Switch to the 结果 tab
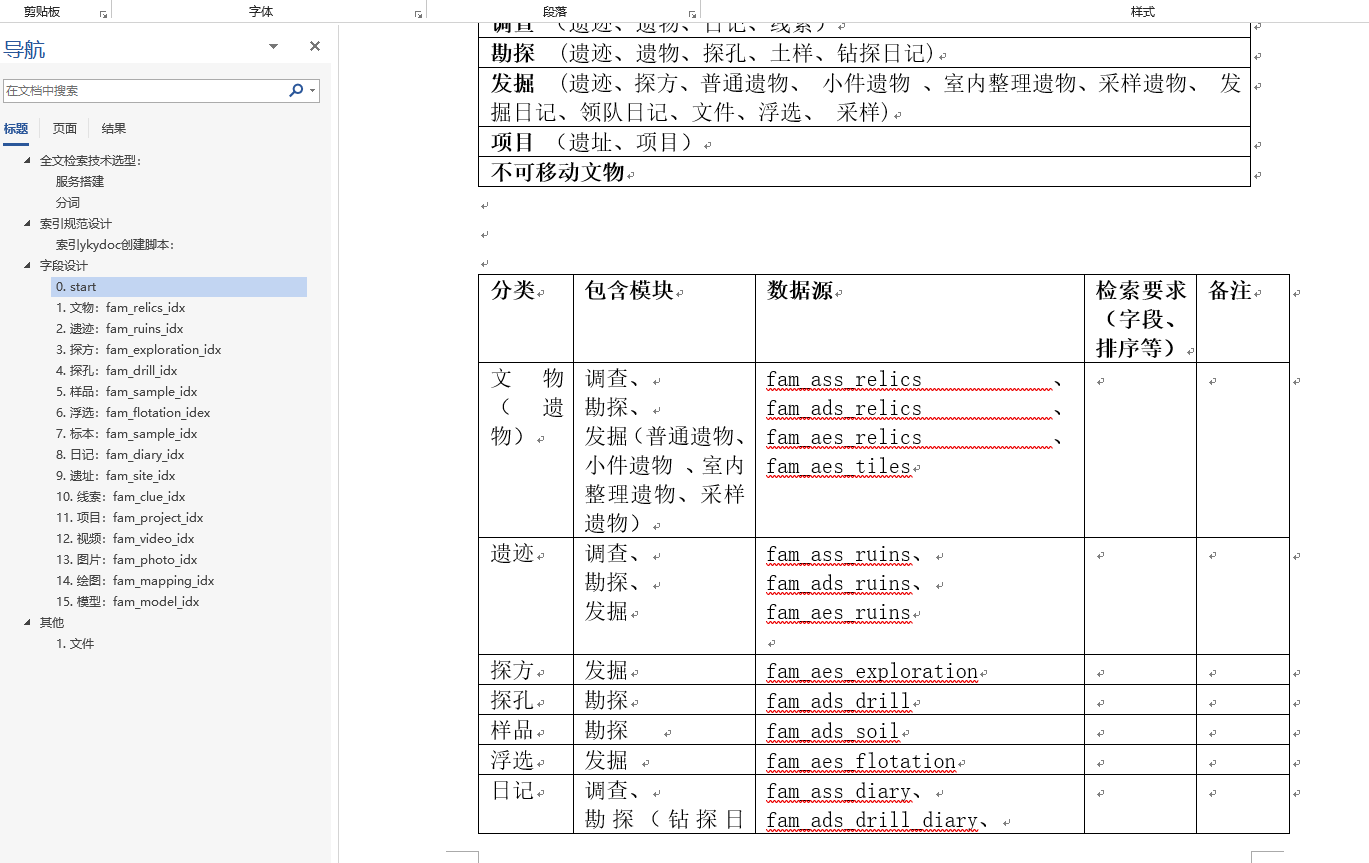1369x863 pixels. tap(114, 128)
